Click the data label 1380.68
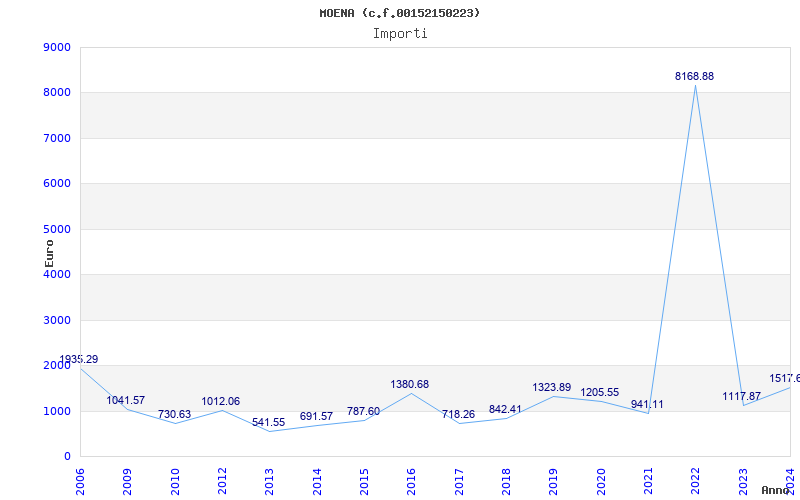The width and height of the screenshot is (800, 500). [410, 385]
